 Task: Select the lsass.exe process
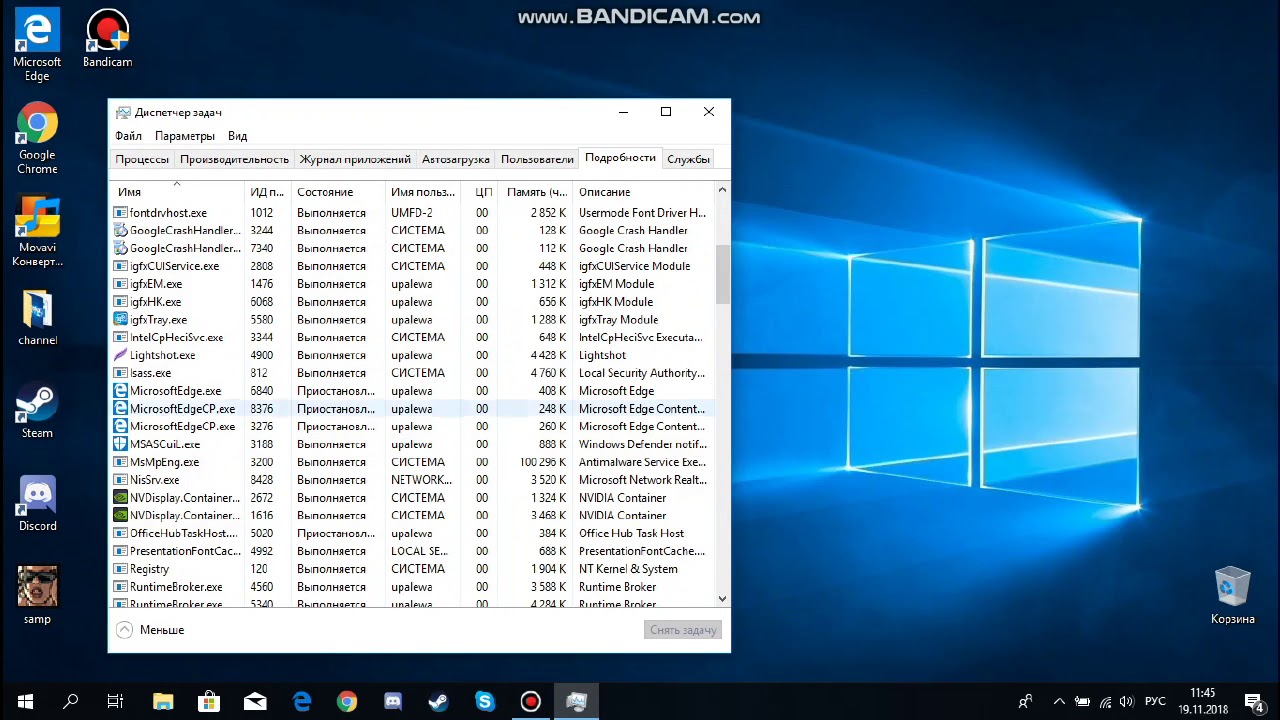point(411,373)
